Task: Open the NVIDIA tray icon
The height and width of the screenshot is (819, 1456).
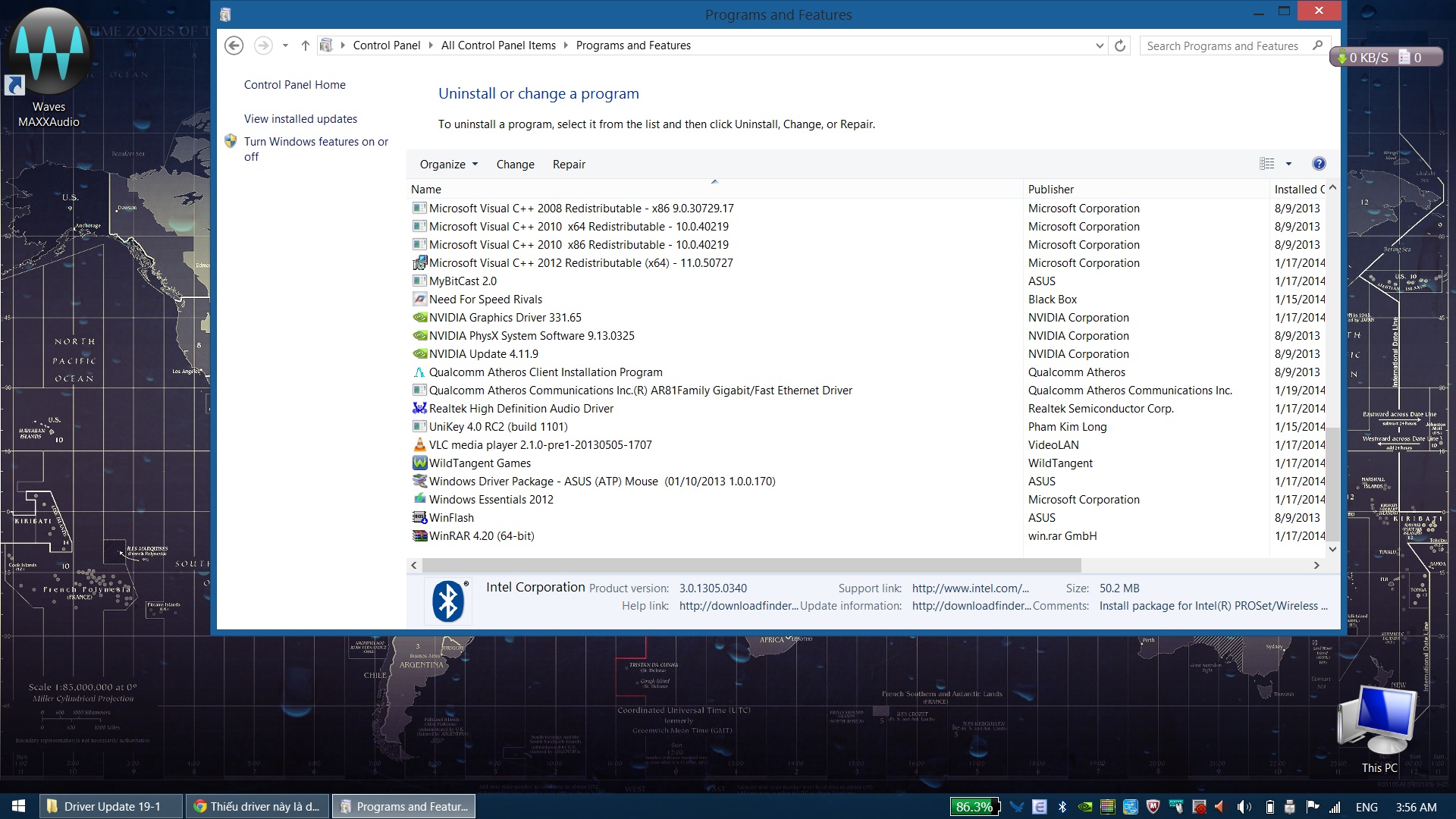Action: (x=1085, y=807)
